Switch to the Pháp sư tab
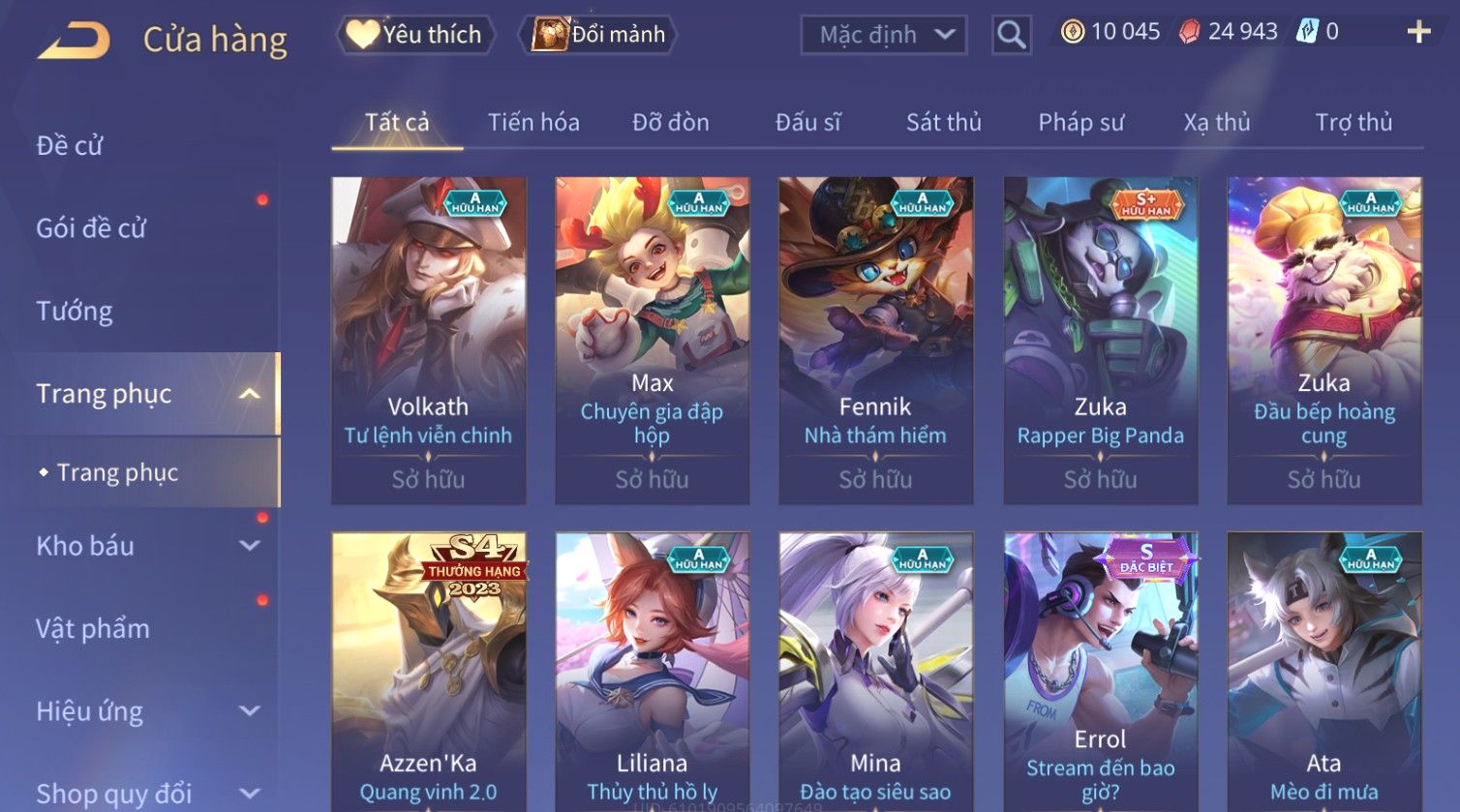 (x=1081, y=122)
